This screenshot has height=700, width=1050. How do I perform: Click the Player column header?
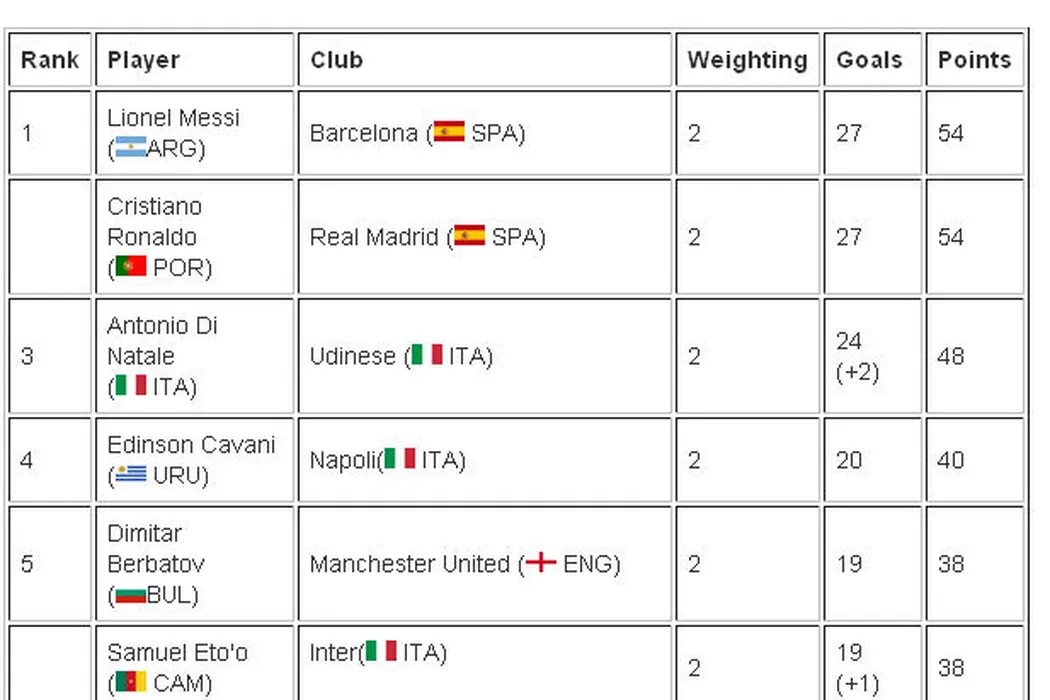[144, 60]
